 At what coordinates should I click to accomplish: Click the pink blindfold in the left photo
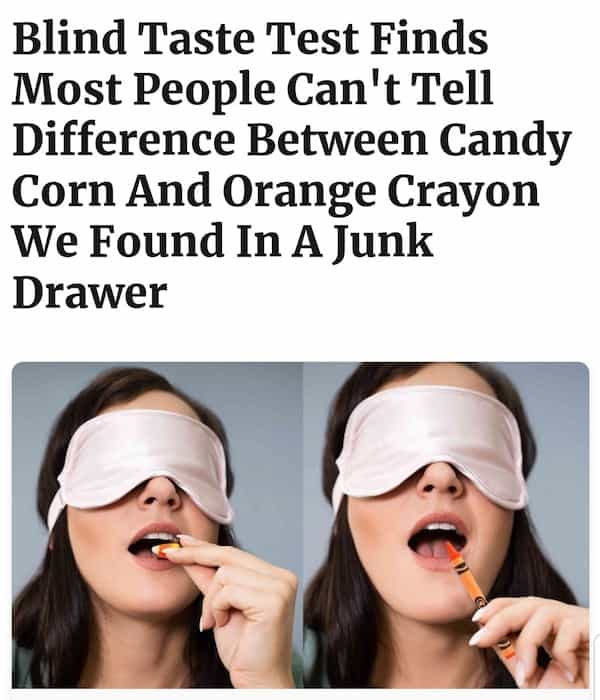[142, 467]
